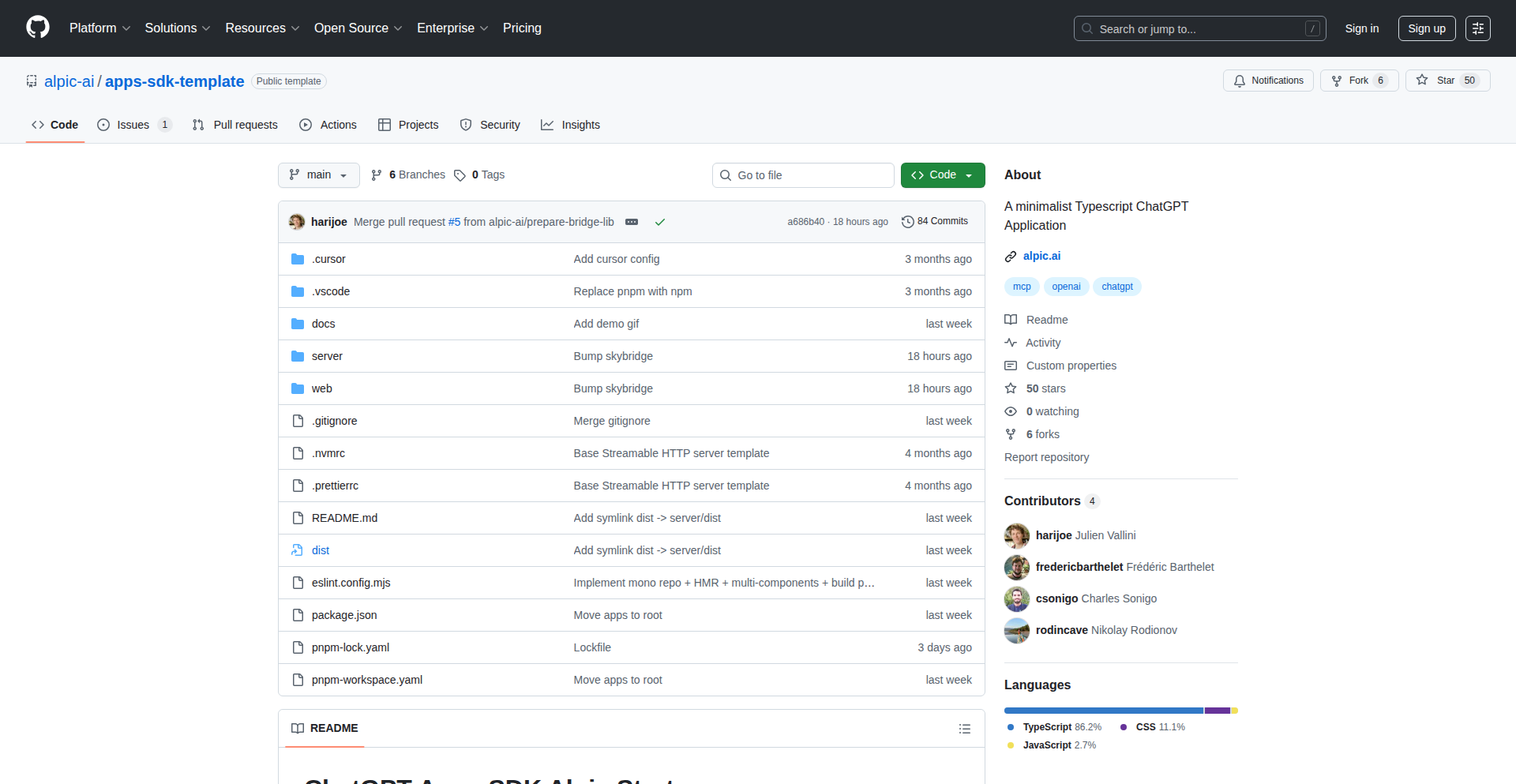The width and height of the screenshot is (1516, 784).
Task: Open Notifications for this repository
Action: [1268, 81]
